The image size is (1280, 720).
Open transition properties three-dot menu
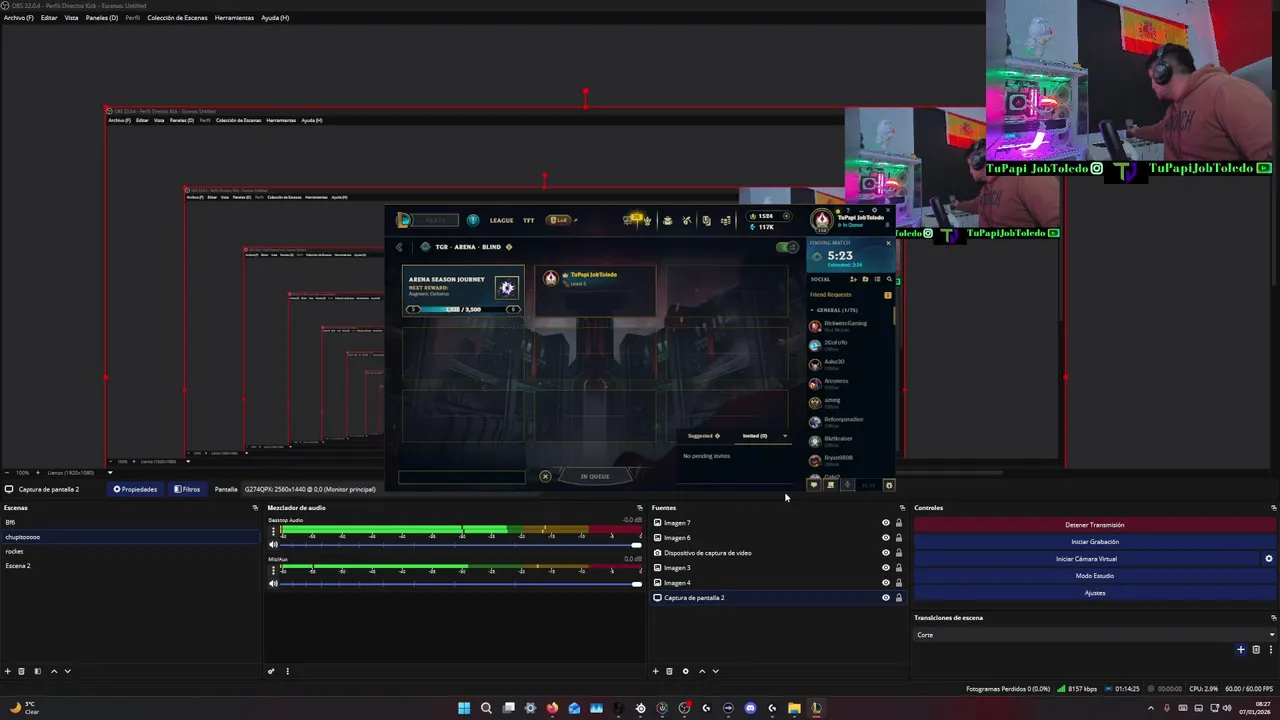click(x=1269, y=650)
